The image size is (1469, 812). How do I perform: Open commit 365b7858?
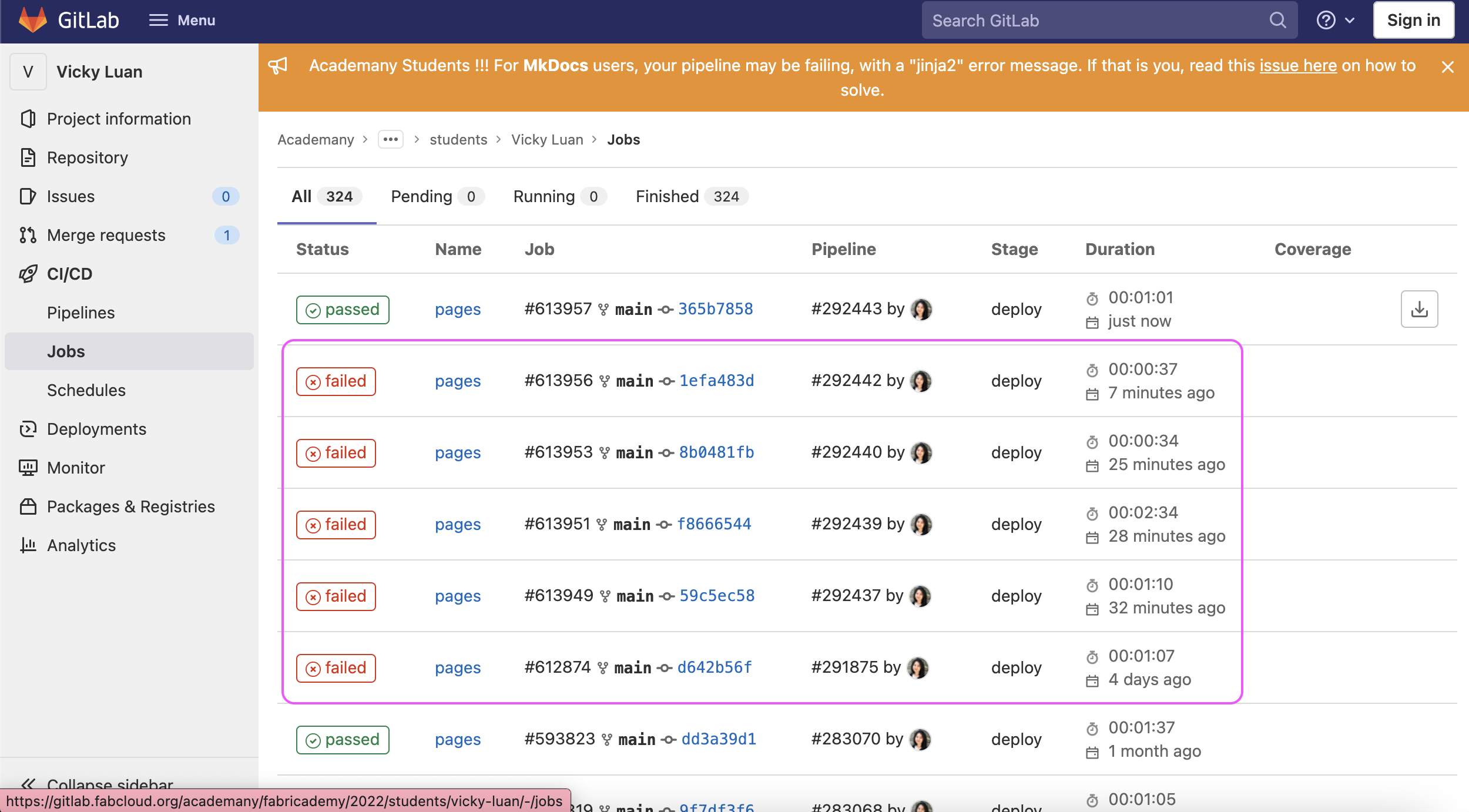coord(716,309)
